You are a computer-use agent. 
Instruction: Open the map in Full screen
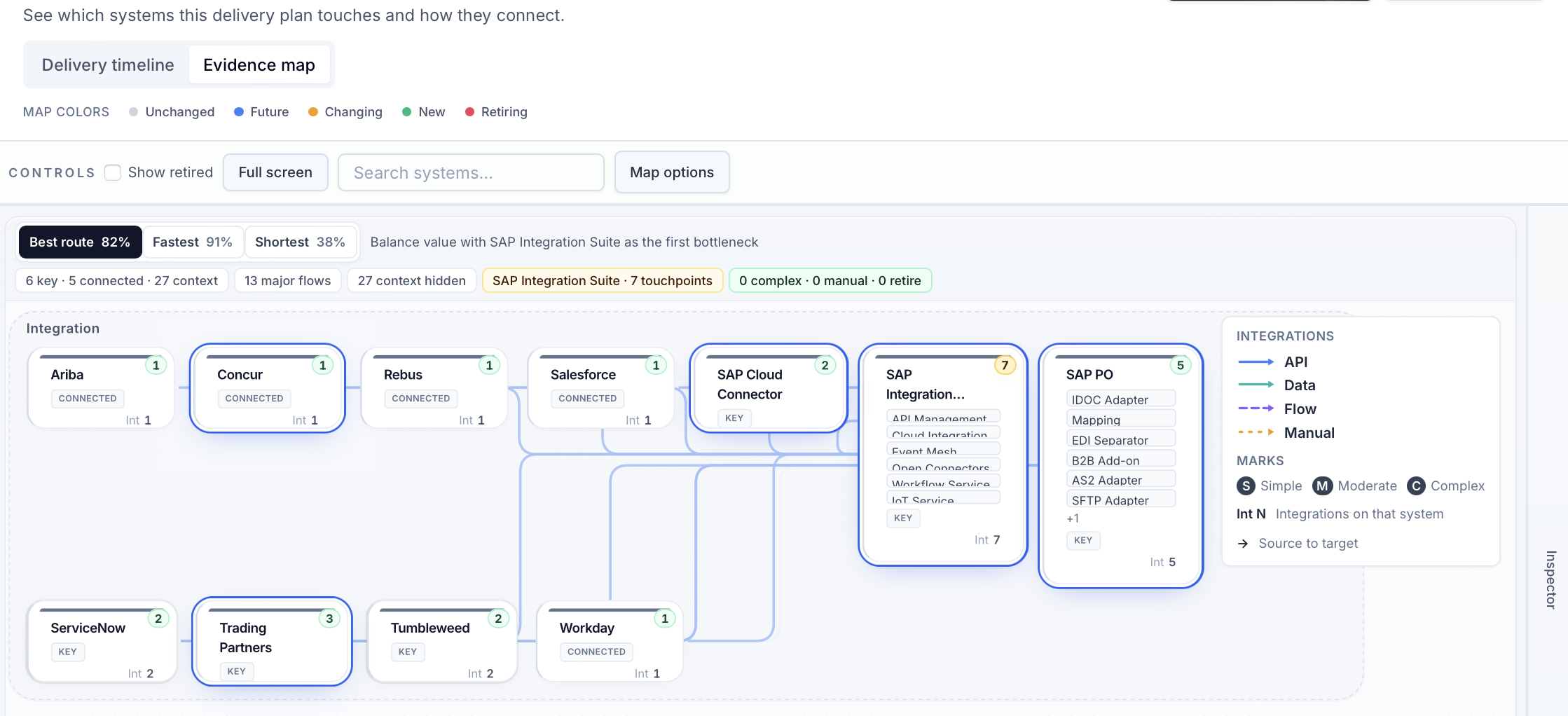pos(275,172)
